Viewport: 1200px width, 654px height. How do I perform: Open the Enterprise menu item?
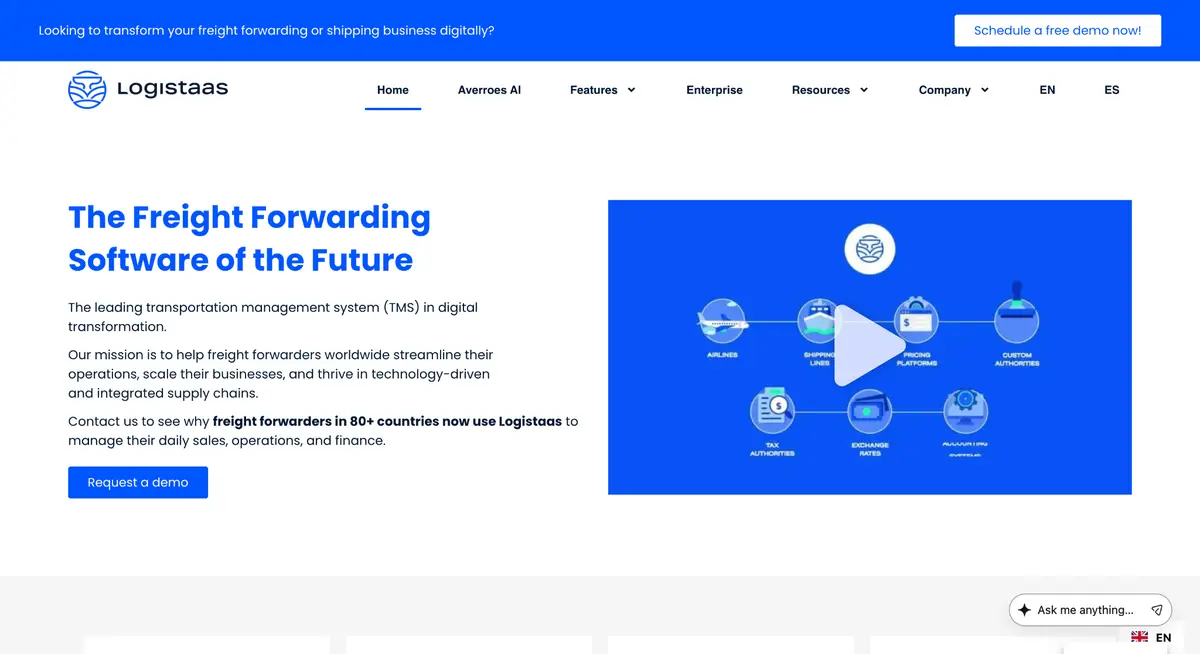coord(714,90)
